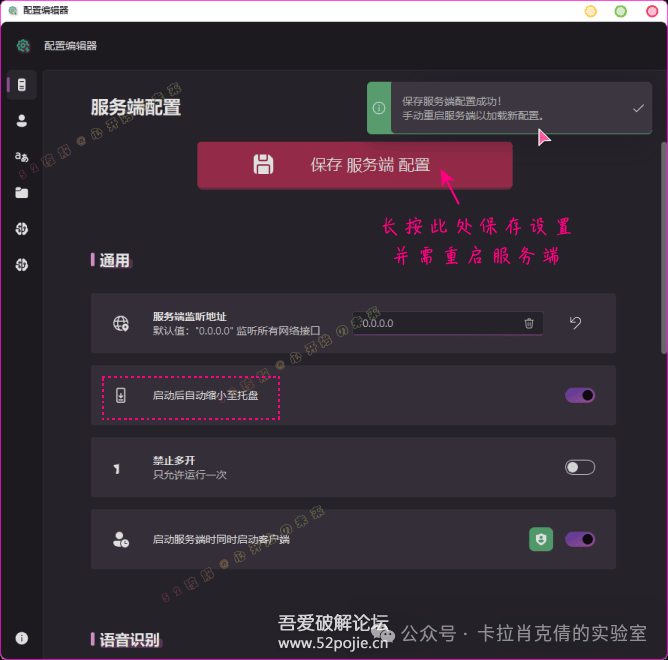The height and width of the screenshot is (660, 668).
Task: Click the first OpenAI-style sidebar icon
Action: [21, 229]
